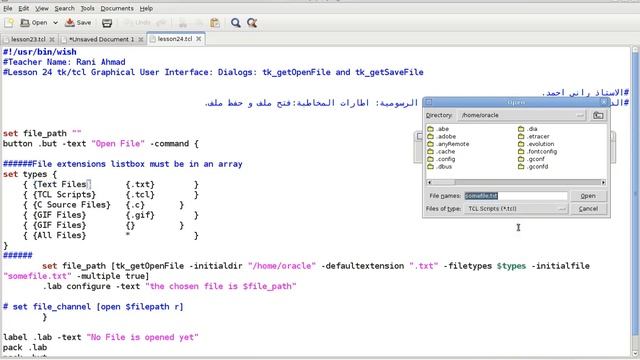Go to parent folder in Open dialog
640x360 pixels.
pyautogui.click(x=598, y=116)
